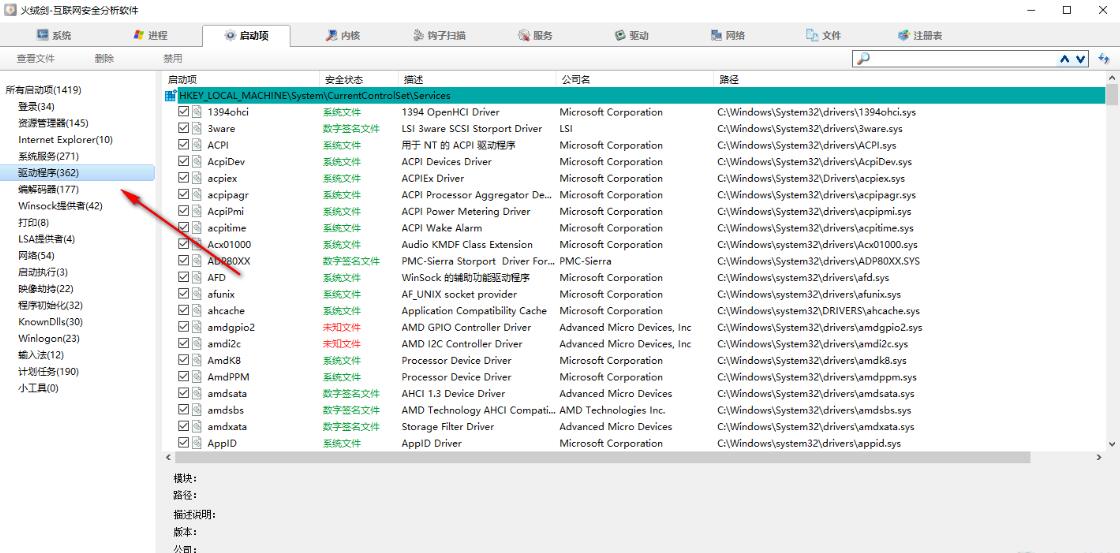The width and height of the screenshot is (1120, 553).
Task: Open the 注册表 tab
Action: click(920, 35)
